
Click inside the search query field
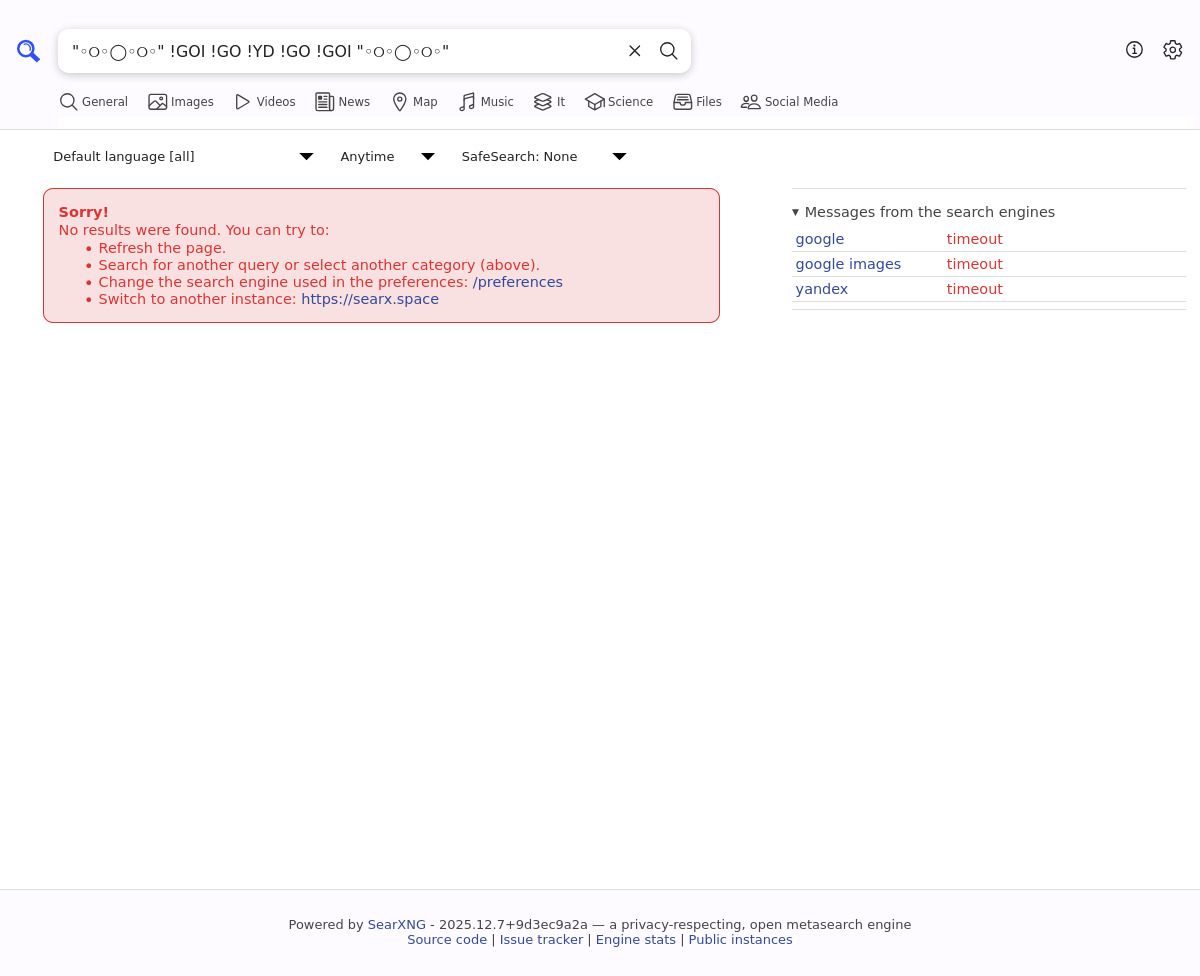coord(340,51)
